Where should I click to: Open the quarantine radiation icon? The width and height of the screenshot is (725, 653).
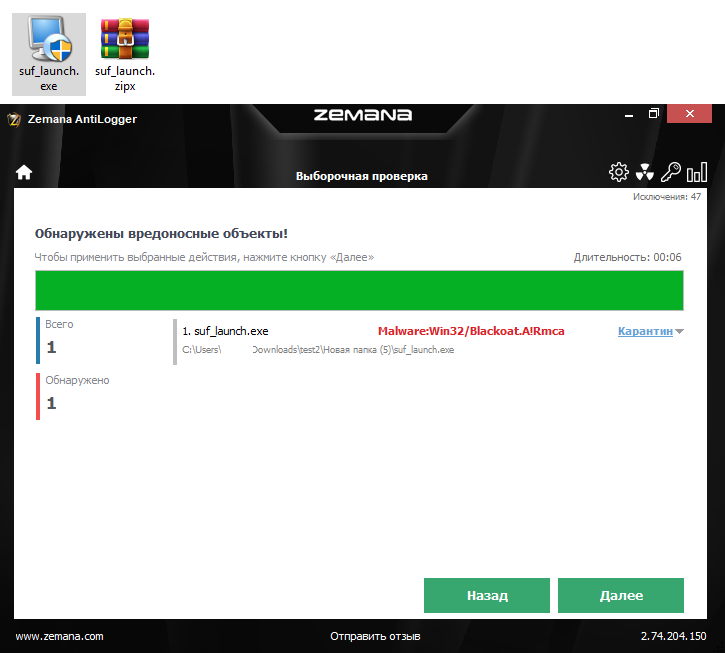tap(645, 172)
